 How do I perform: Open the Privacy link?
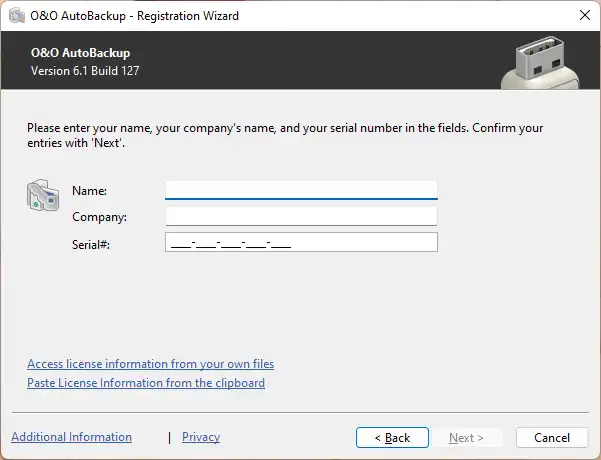[201, 437]
